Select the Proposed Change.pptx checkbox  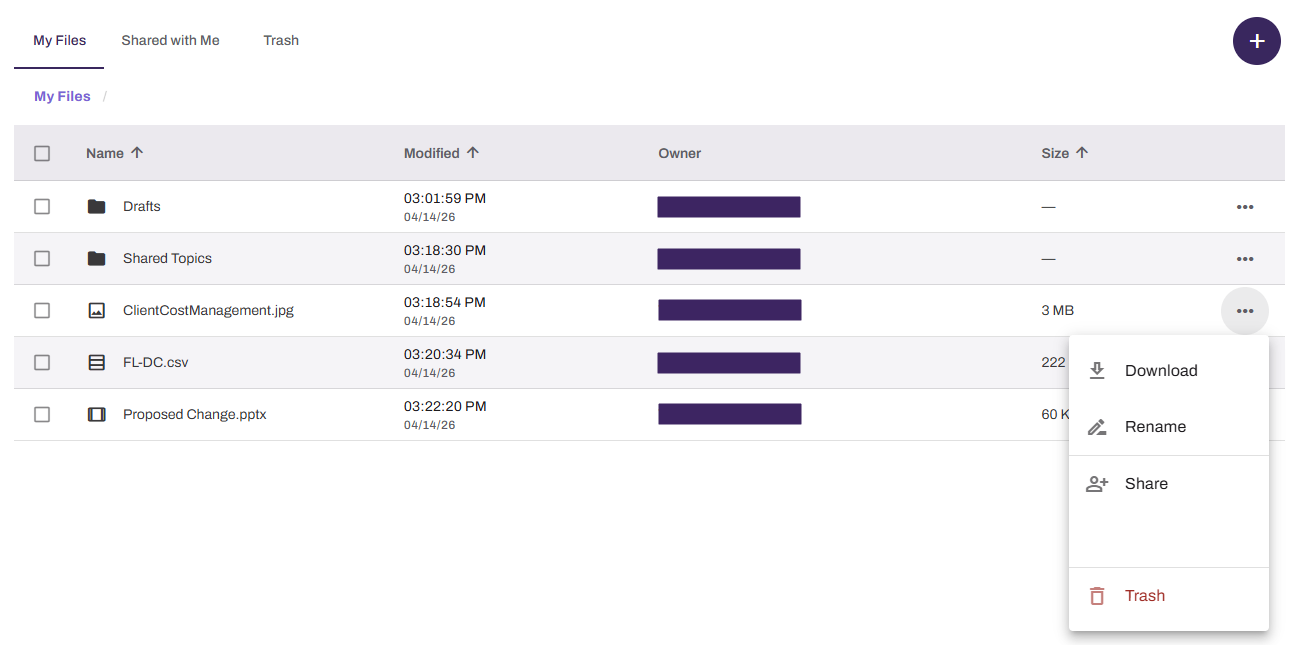pos(42,414)
